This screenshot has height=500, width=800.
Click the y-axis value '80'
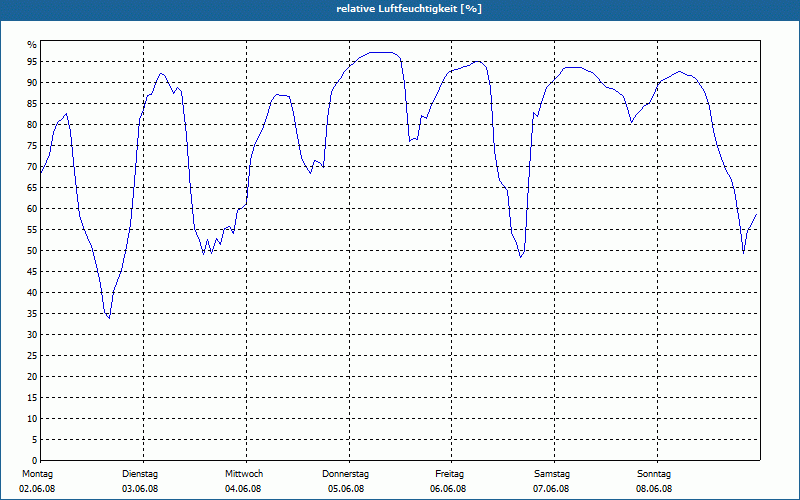(32, 124)
